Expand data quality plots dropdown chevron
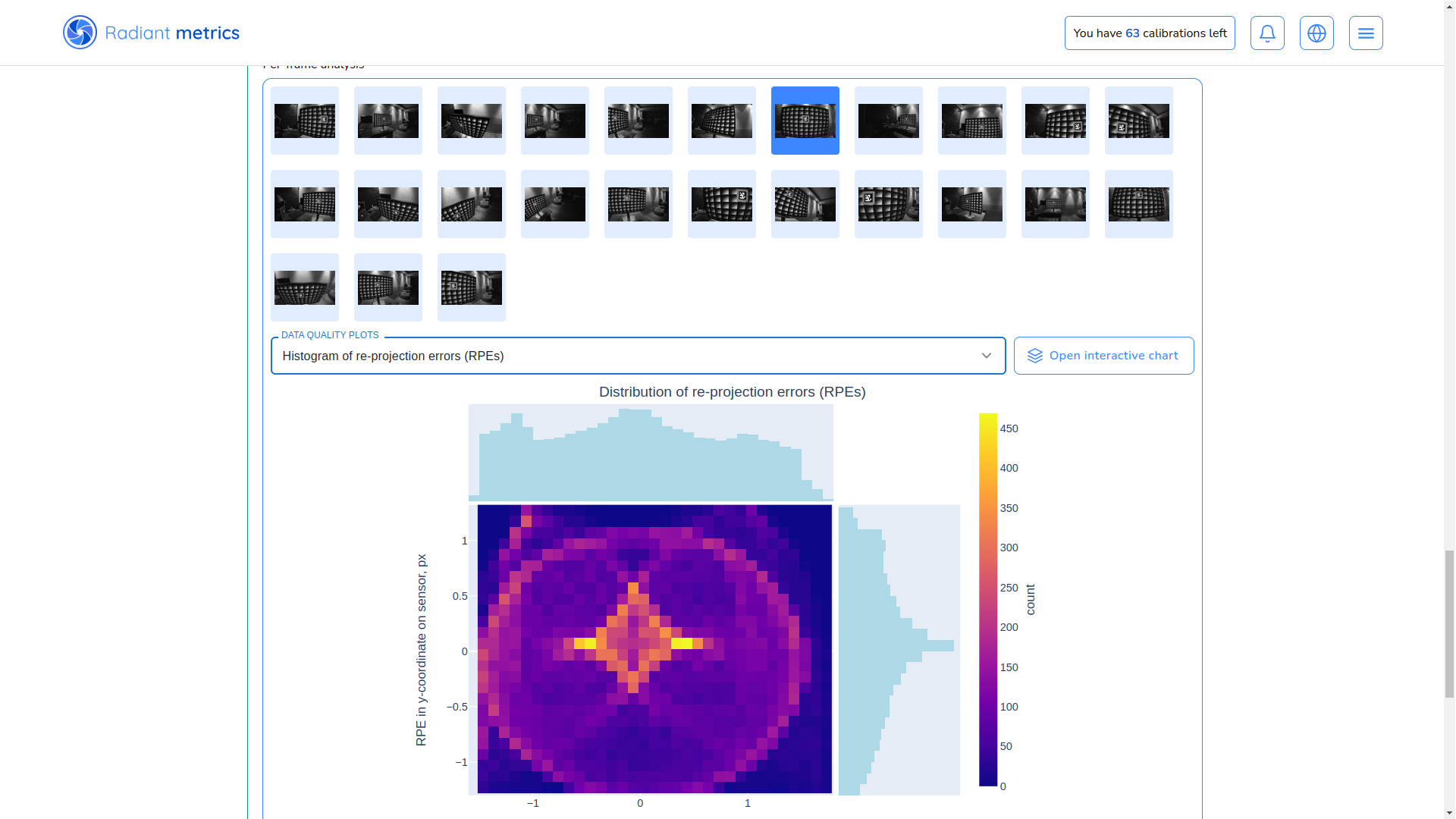 tap(986, 356)
